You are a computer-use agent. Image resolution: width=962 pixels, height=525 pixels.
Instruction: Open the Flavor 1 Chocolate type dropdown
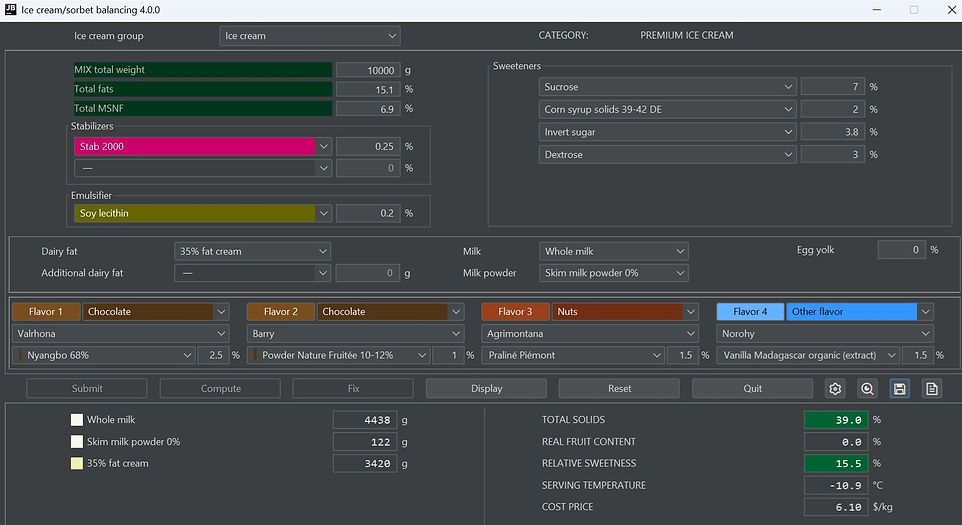[x=156, y=312]
